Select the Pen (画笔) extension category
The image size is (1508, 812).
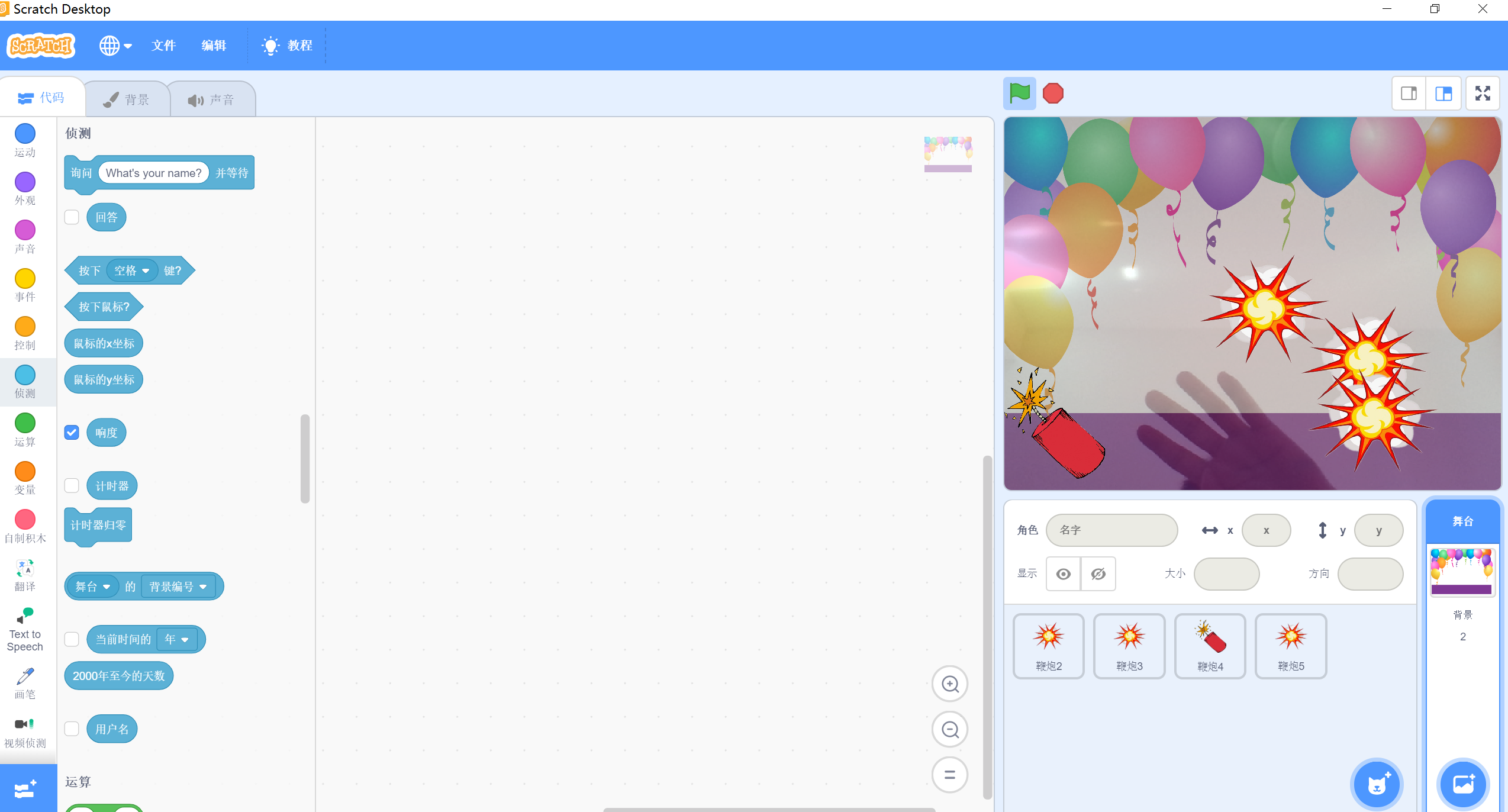(25, 683)
